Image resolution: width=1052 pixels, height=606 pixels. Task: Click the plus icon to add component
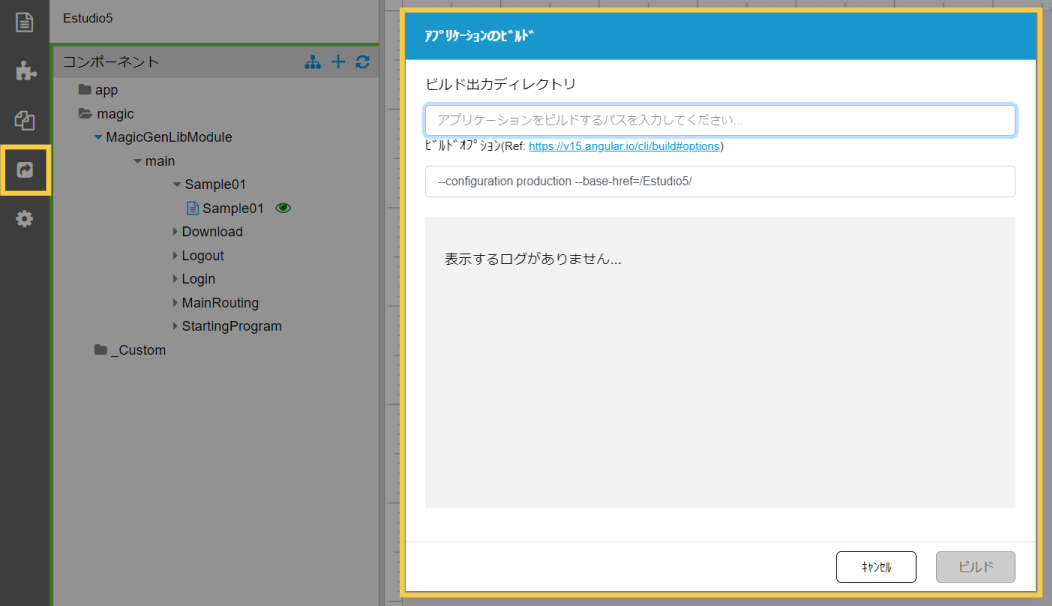[338, 62]
